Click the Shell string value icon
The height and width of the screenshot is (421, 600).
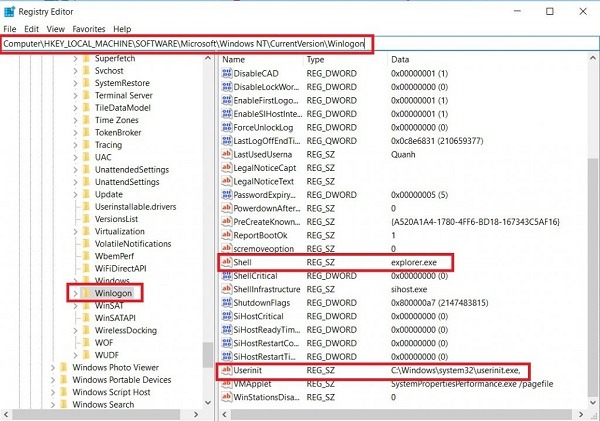tap(227, 262)
